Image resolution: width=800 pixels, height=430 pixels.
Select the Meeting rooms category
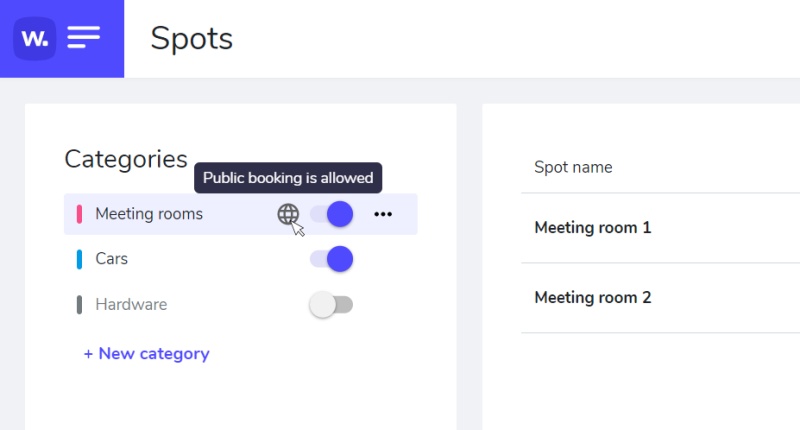[149, 214]
